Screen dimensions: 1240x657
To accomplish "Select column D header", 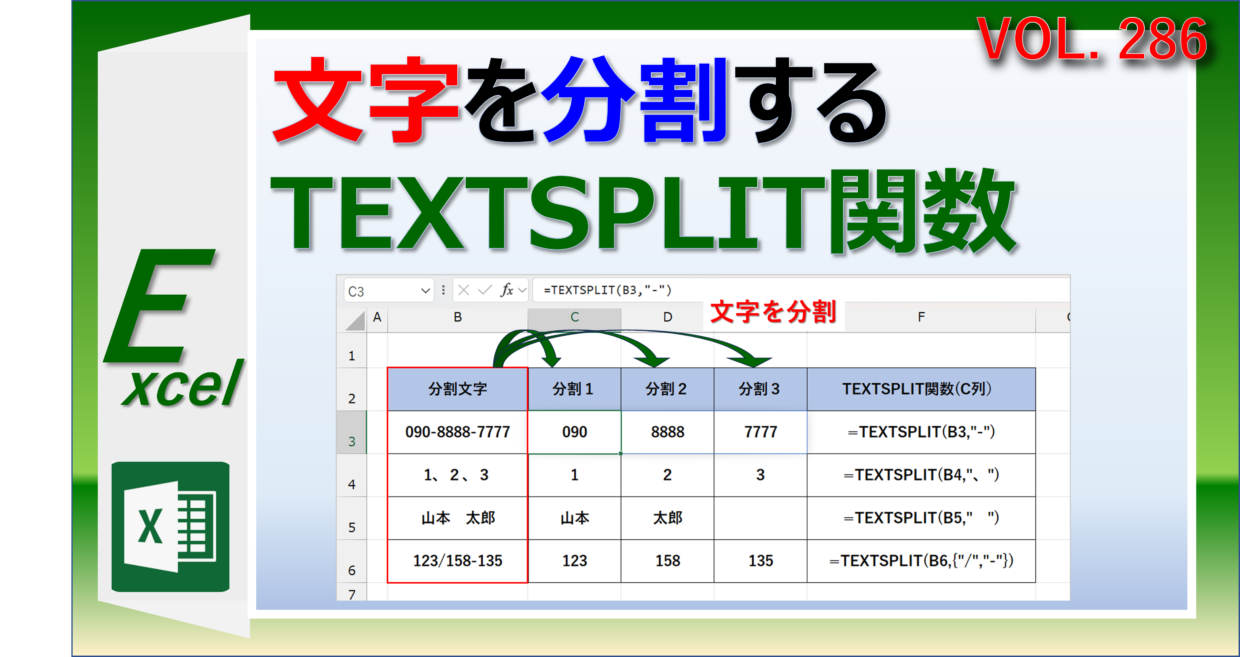I will 667,319.
